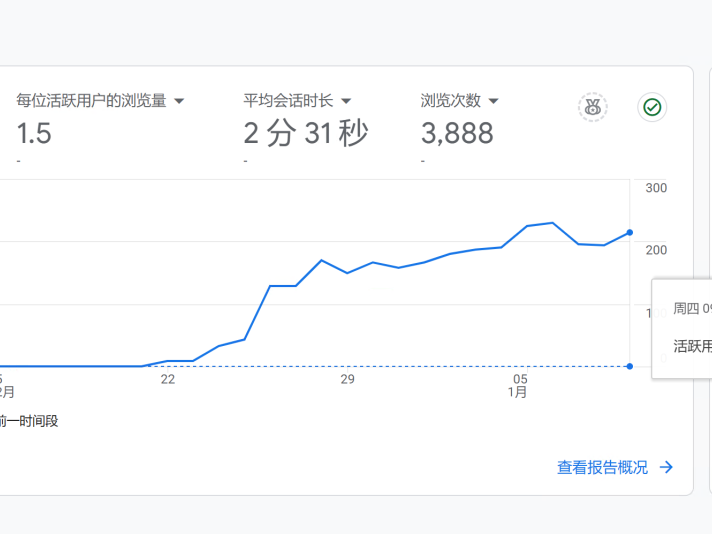Expand the 浏览次数 metric dropdown
Screen dimensions: 712x534
click(x=494, y=101)
